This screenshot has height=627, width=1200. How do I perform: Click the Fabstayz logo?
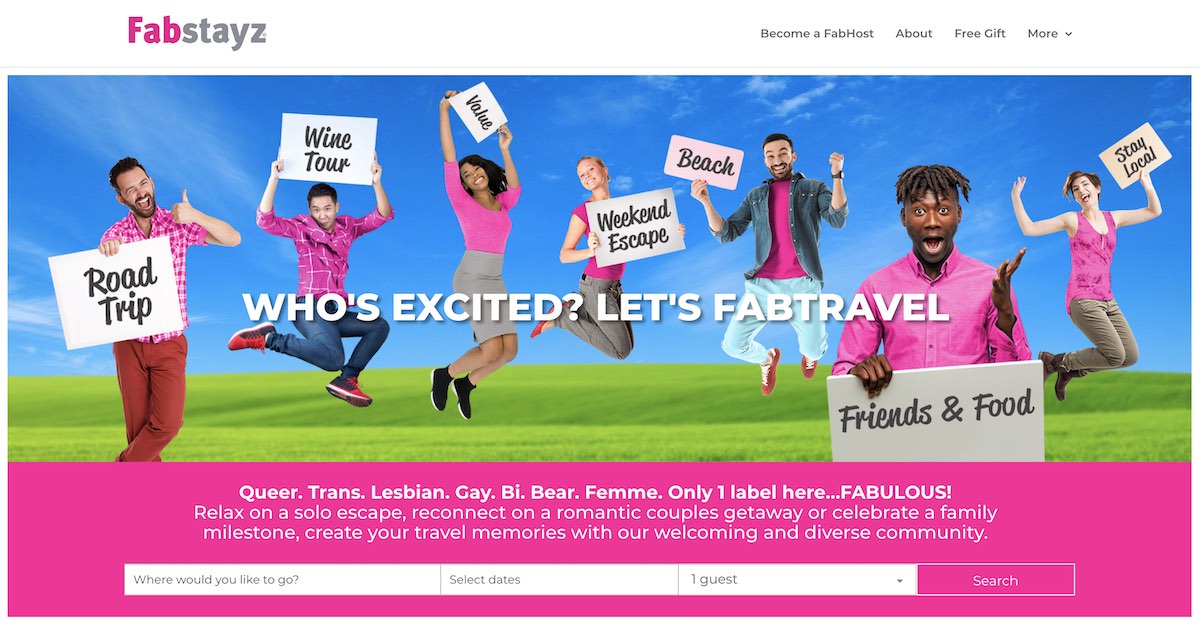click(197, 32)
